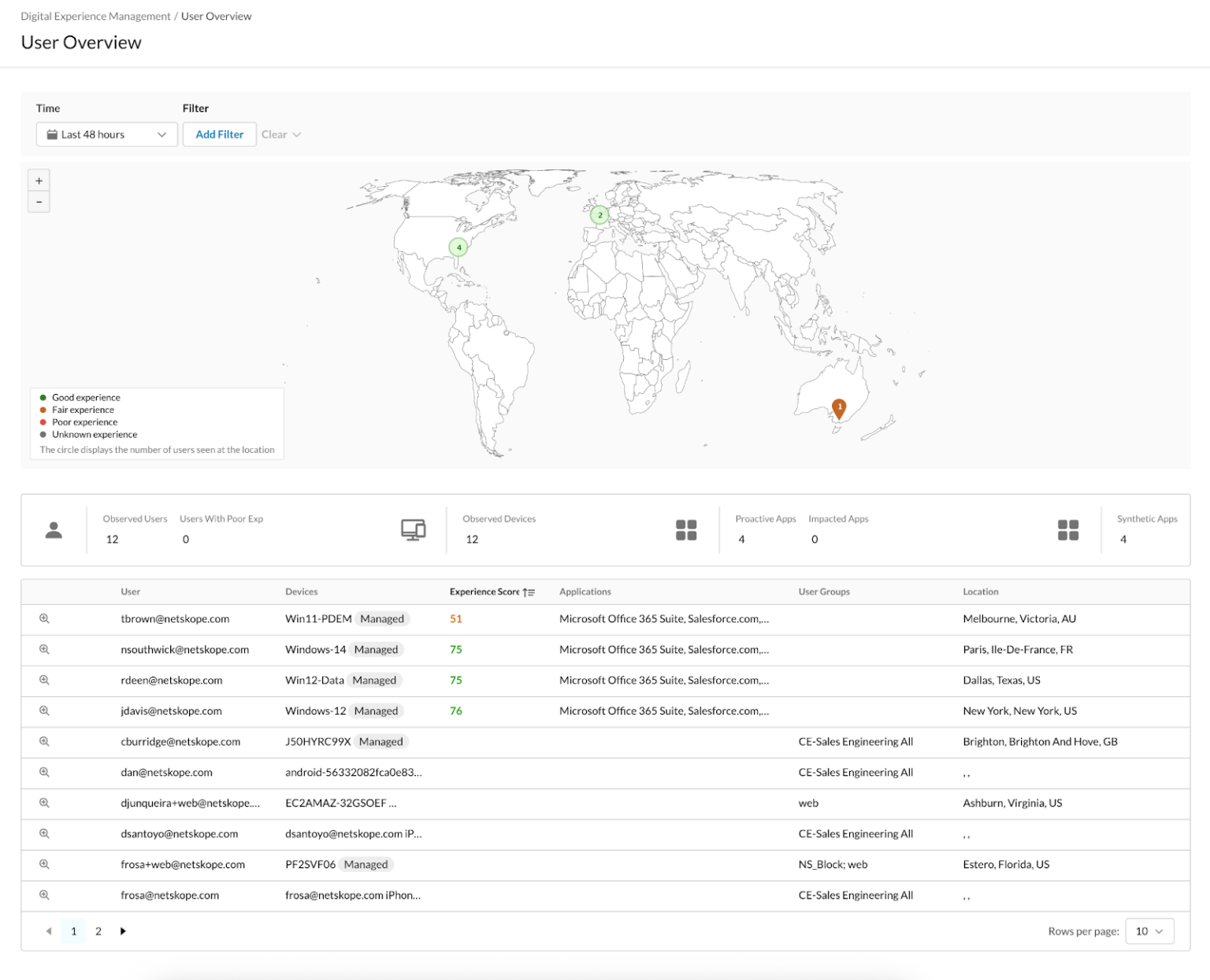Click the Observed Users person icon
1210x980 pixels.
point(54,529)
